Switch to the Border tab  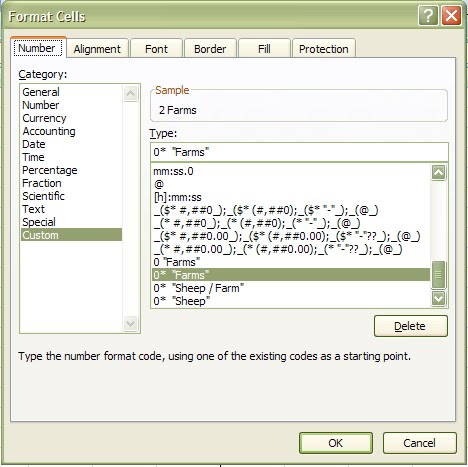[210, 49]
